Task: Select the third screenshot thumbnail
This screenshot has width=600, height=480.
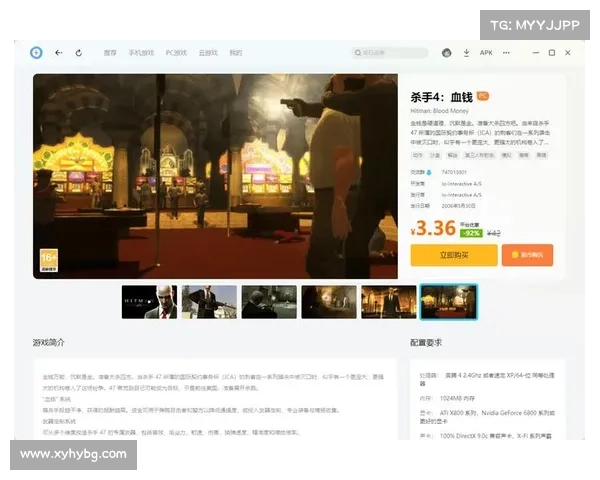Action: [269, 302]
